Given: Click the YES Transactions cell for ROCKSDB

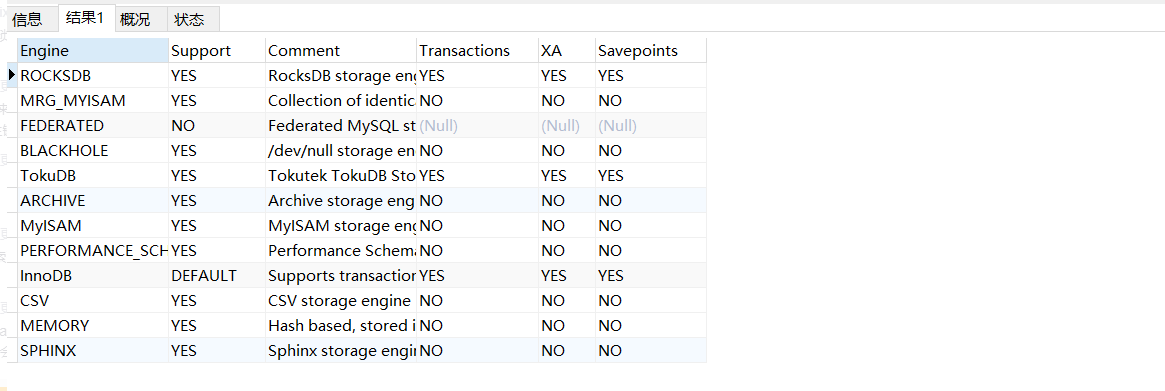Looking at the screenshot, I should click(478, 76).
